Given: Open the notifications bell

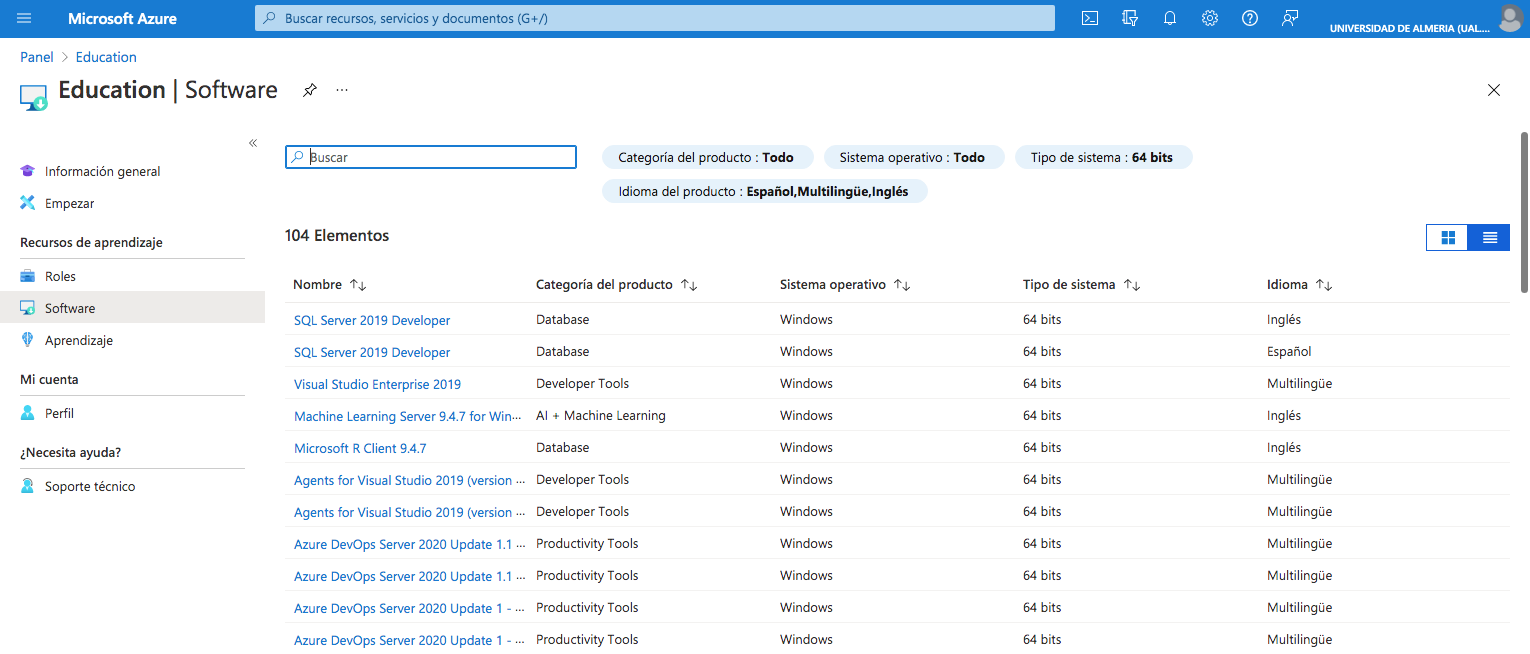Looking at the screenshot, I should (1170, 18).
